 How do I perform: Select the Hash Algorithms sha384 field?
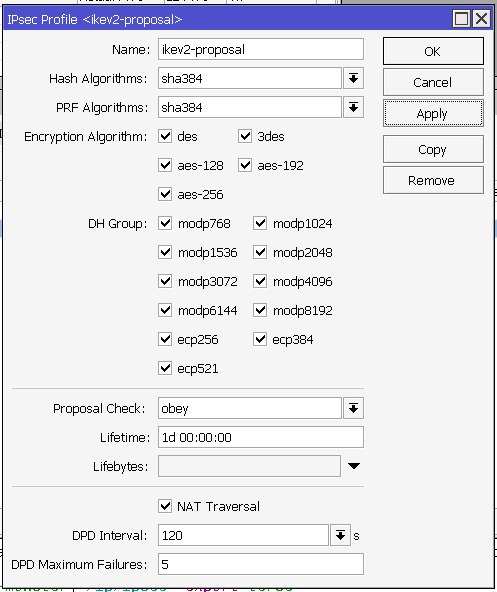coord(250,78)
